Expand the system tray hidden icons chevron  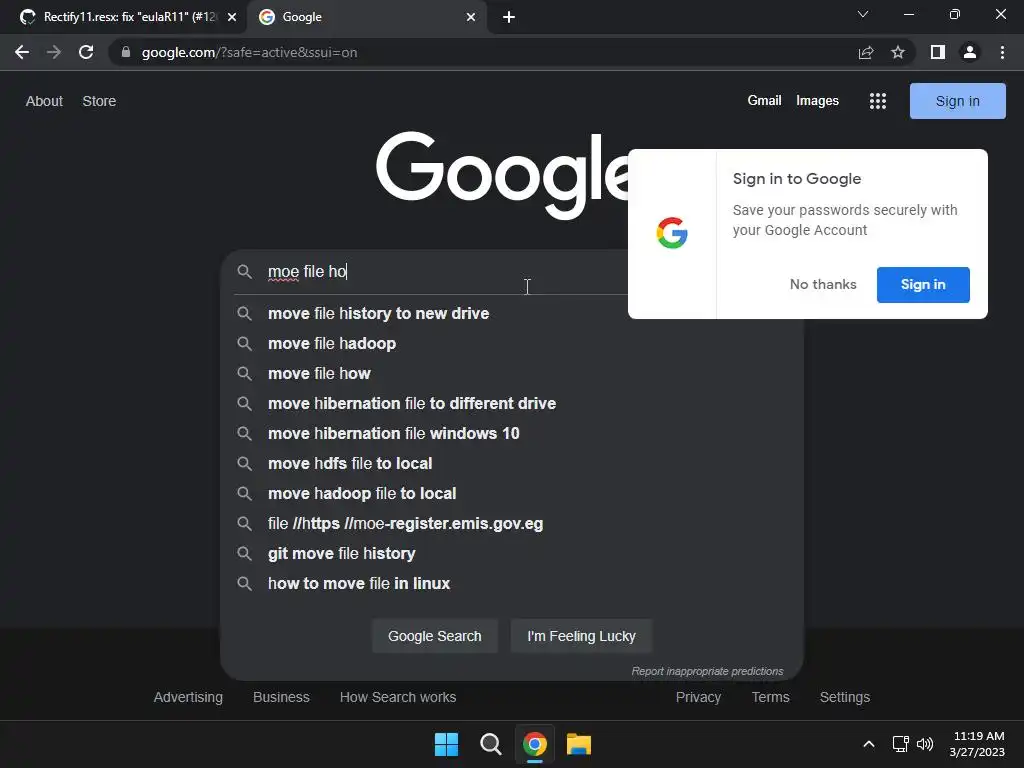[869, 744]
